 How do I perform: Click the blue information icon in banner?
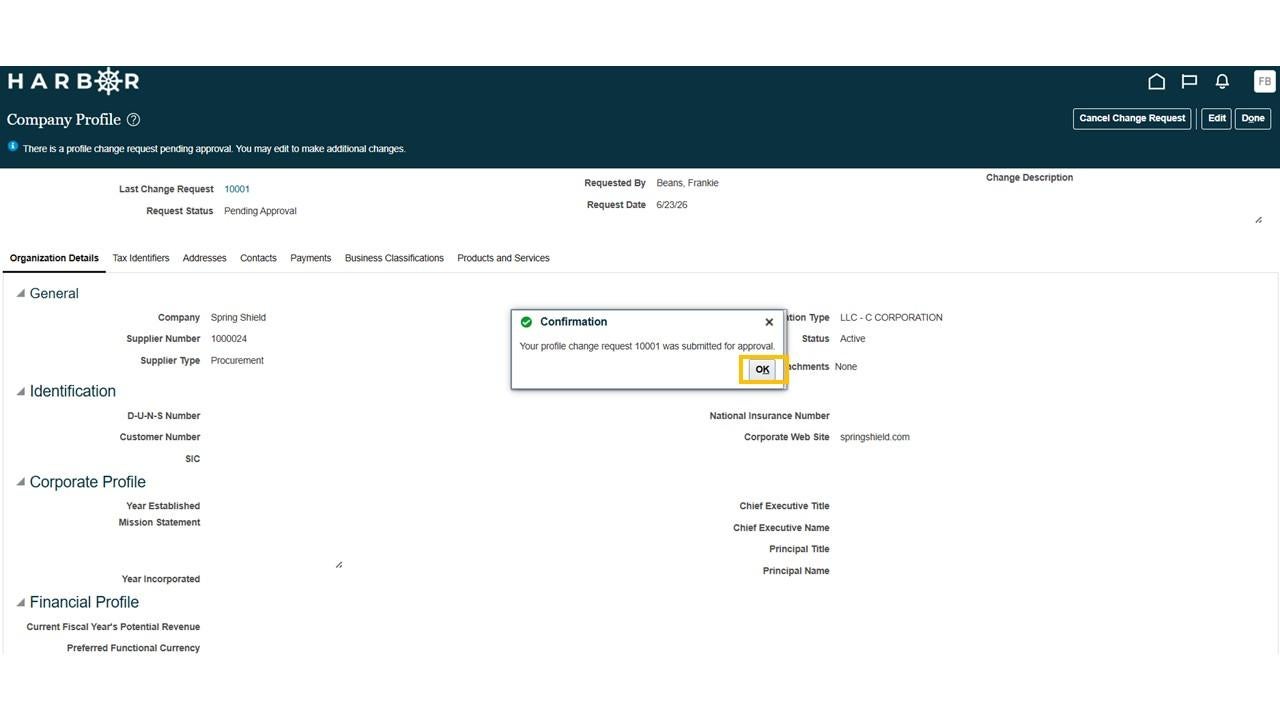tap(13, 146)
